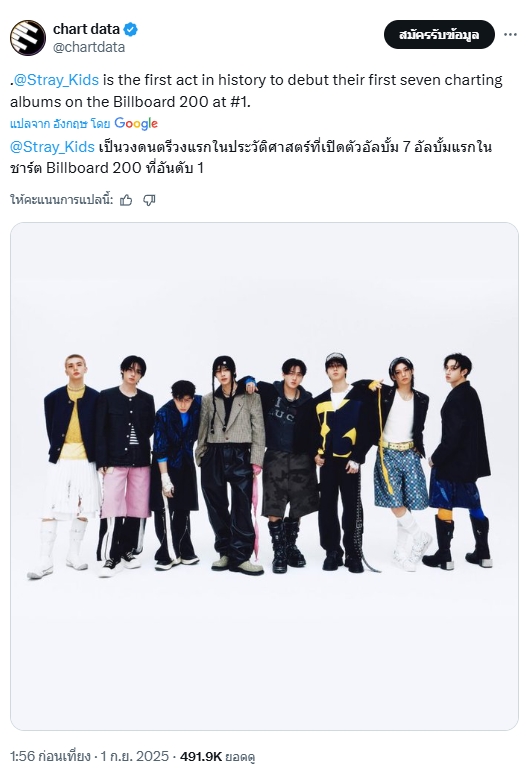Rate the translation with thumbs up
Image resolution: width=532 pixels, height=771 pixels.
pos(126,200)
